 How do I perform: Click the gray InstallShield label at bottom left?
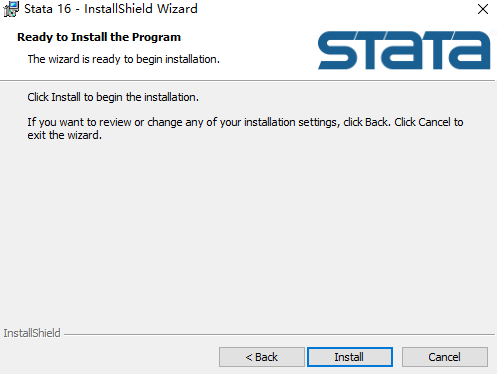point(32,333)
